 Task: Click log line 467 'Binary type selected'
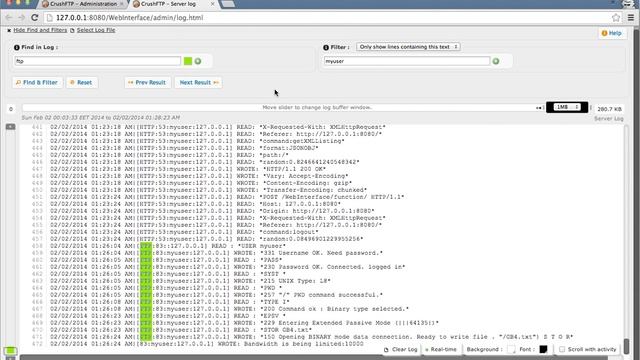pos(229,309)
